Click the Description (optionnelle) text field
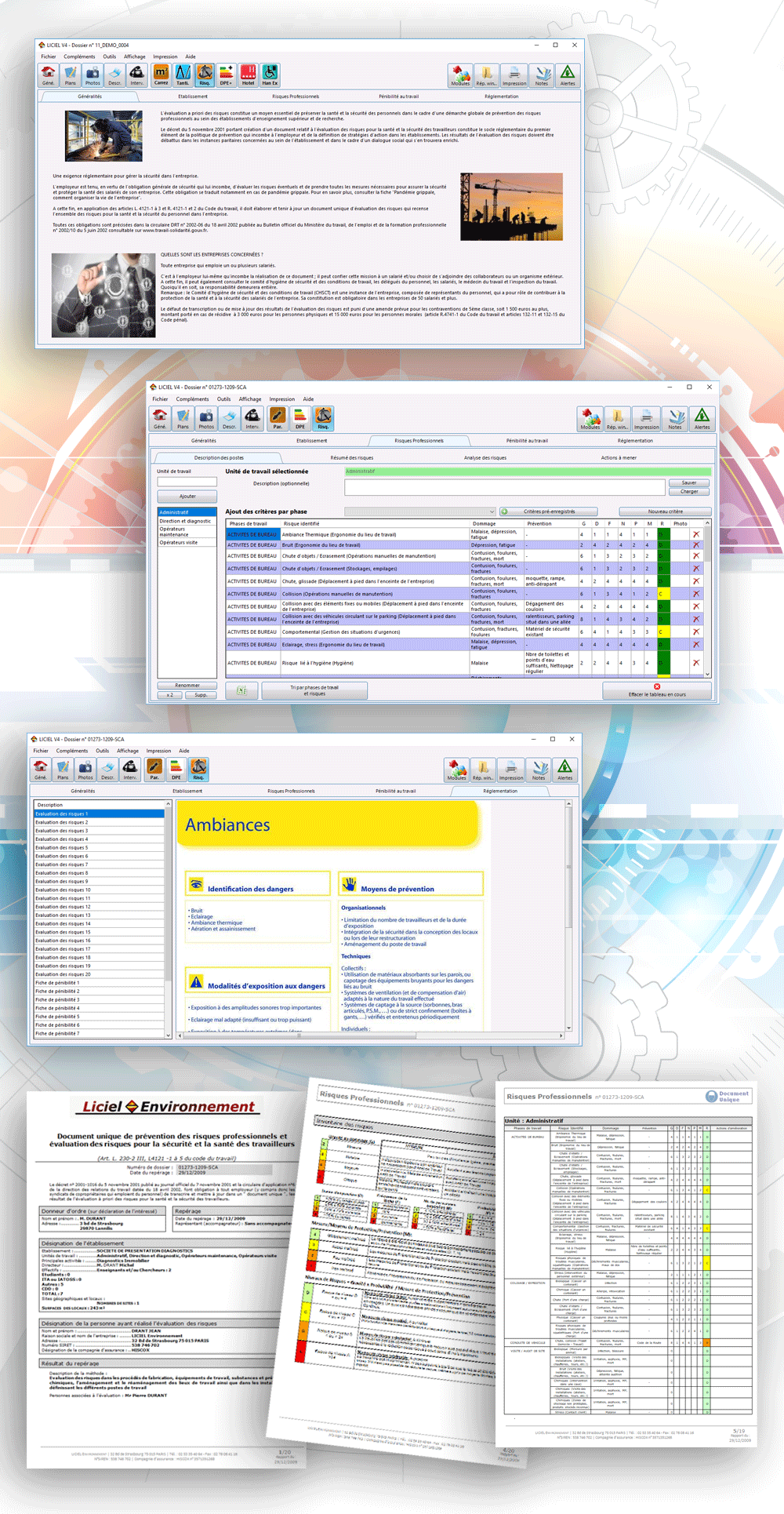The height and width of the screenshot is (1514, 784). click(505, 487)
